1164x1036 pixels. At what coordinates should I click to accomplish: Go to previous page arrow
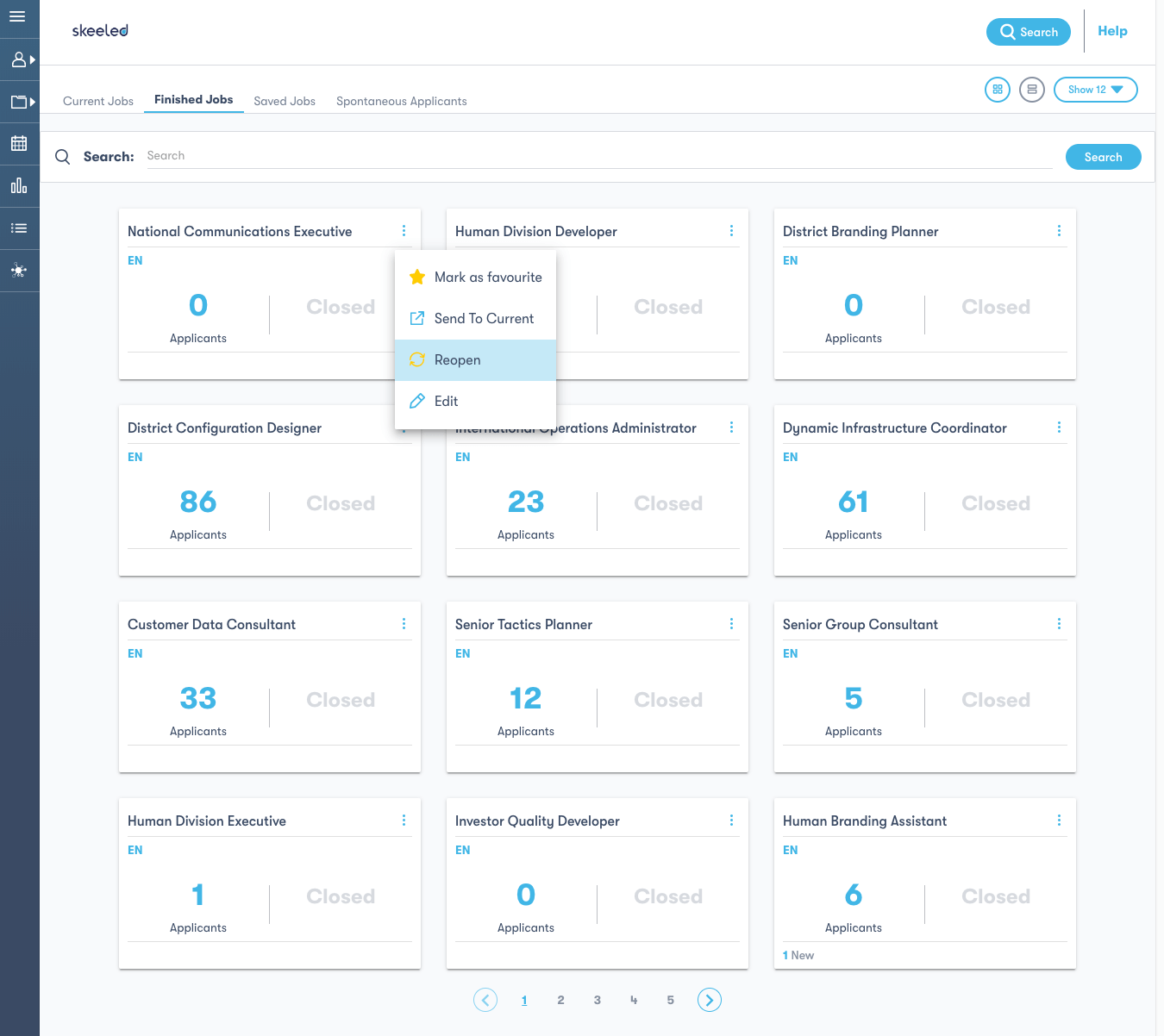(485, 1000)
